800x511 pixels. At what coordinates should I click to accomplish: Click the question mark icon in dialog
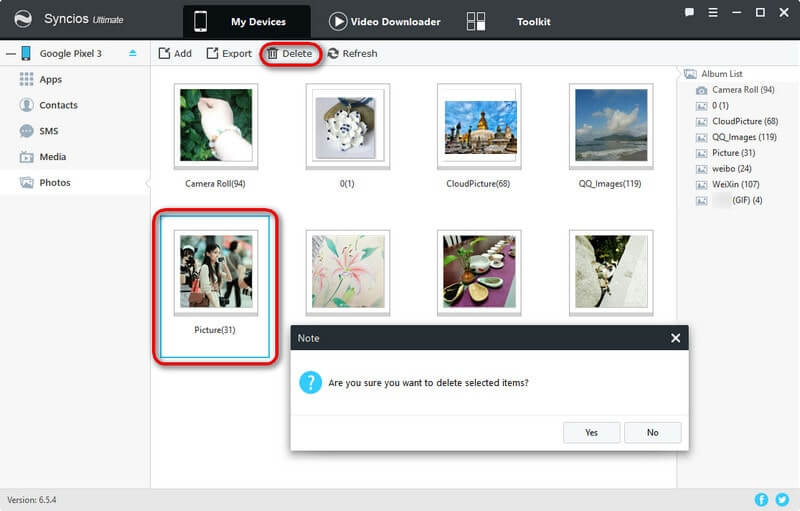coord(310,382)
